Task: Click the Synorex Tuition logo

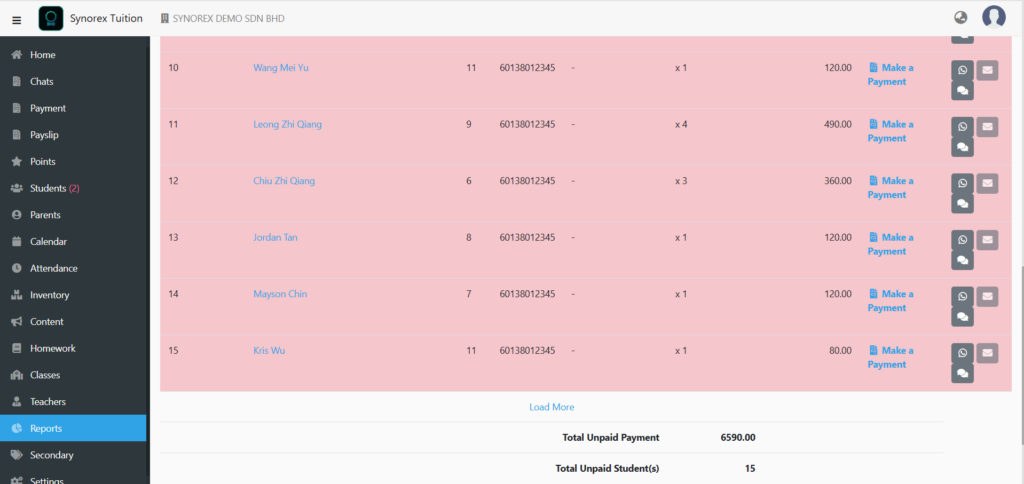Action: (51, 18)
